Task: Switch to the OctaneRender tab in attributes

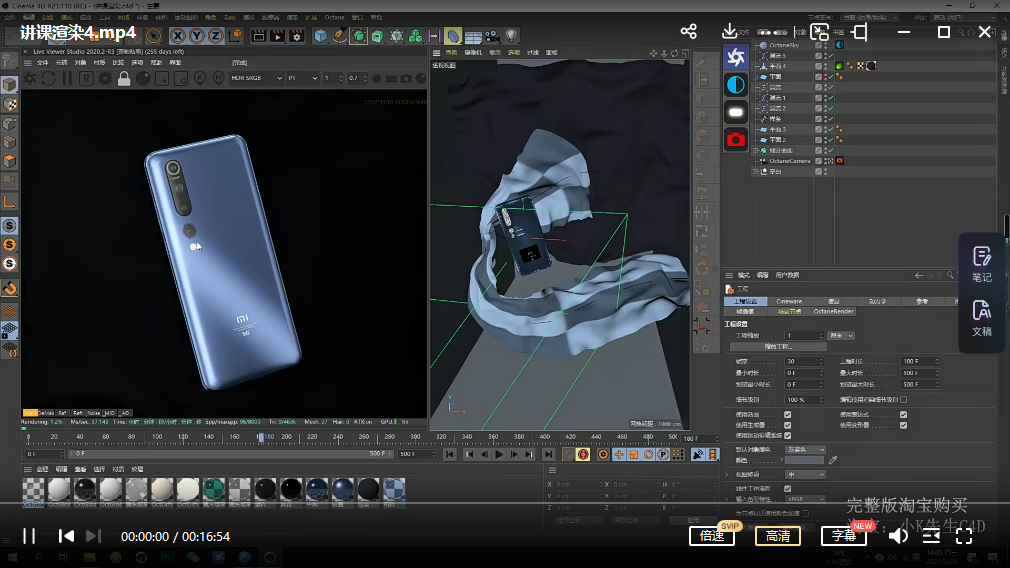Action: click(833, 312)
